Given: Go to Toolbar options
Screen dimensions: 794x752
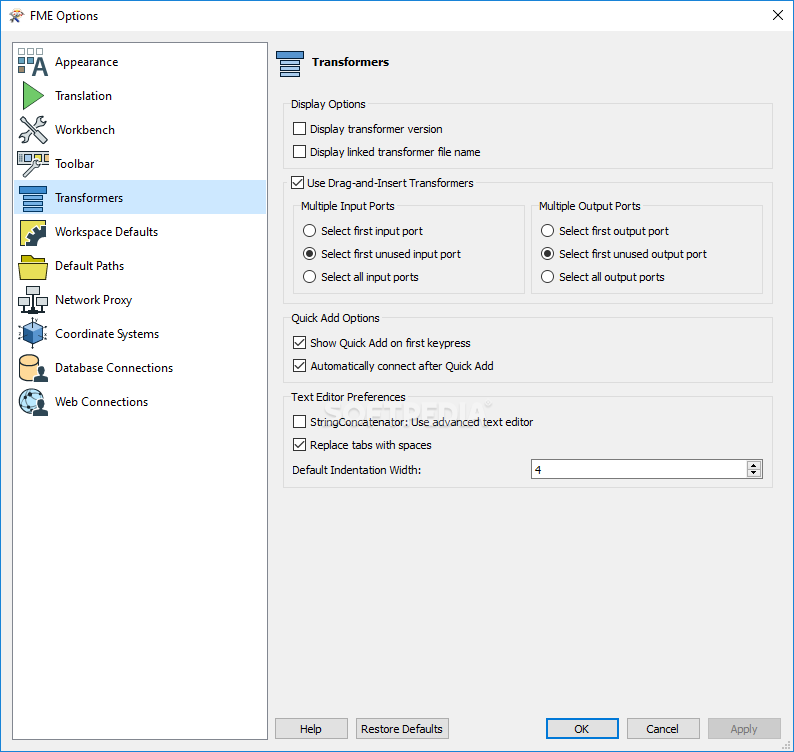Looking at the screenshot, I should (140, 164).
